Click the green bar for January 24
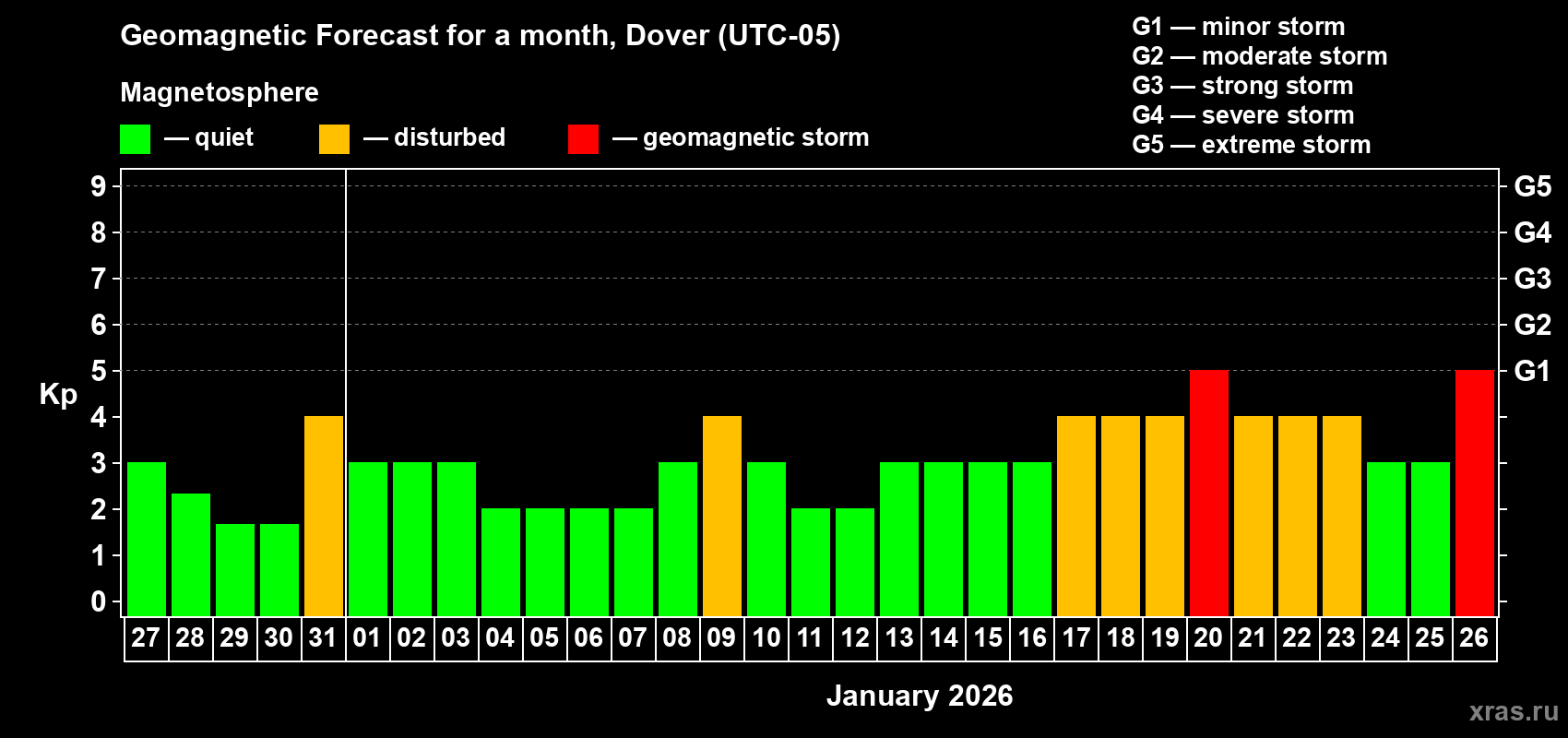 [1386, 539]
